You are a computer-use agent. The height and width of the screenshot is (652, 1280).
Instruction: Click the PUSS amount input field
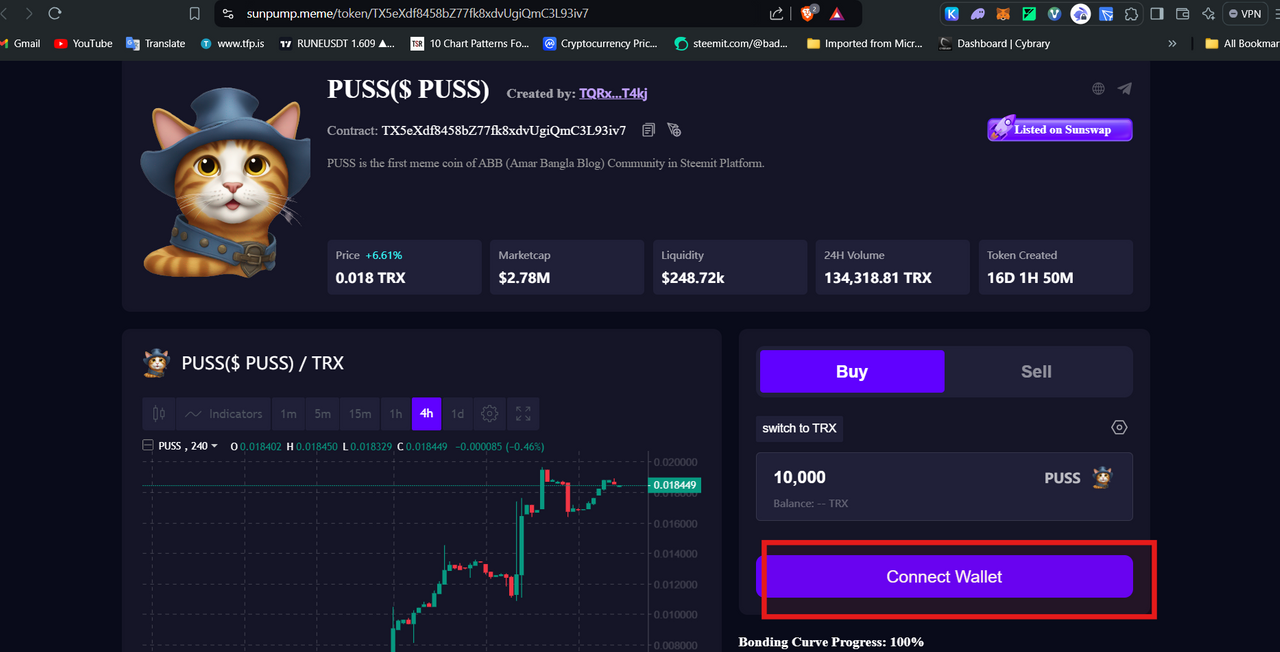point(944,486)
